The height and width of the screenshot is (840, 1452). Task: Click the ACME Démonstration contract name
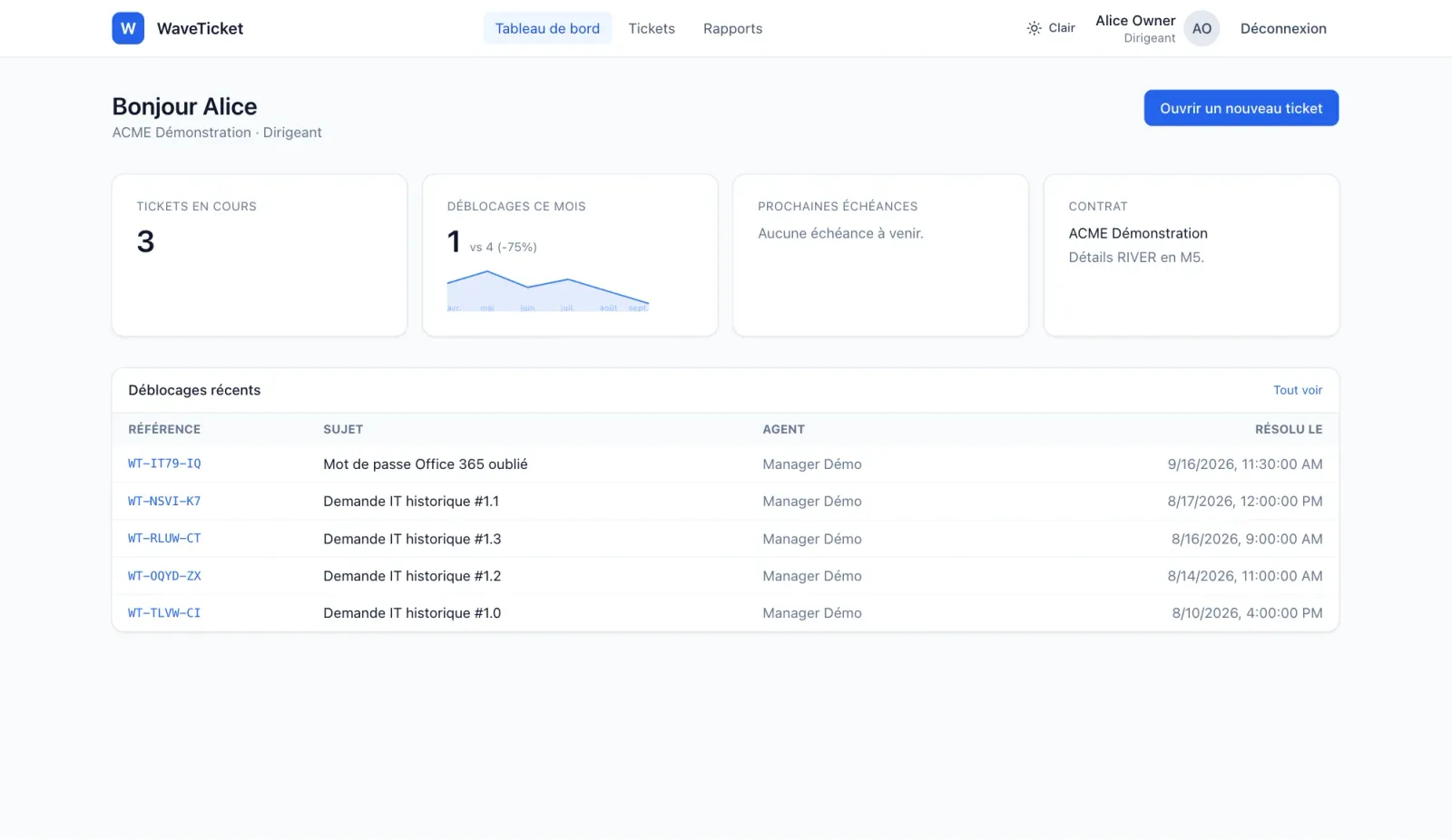1138,233
